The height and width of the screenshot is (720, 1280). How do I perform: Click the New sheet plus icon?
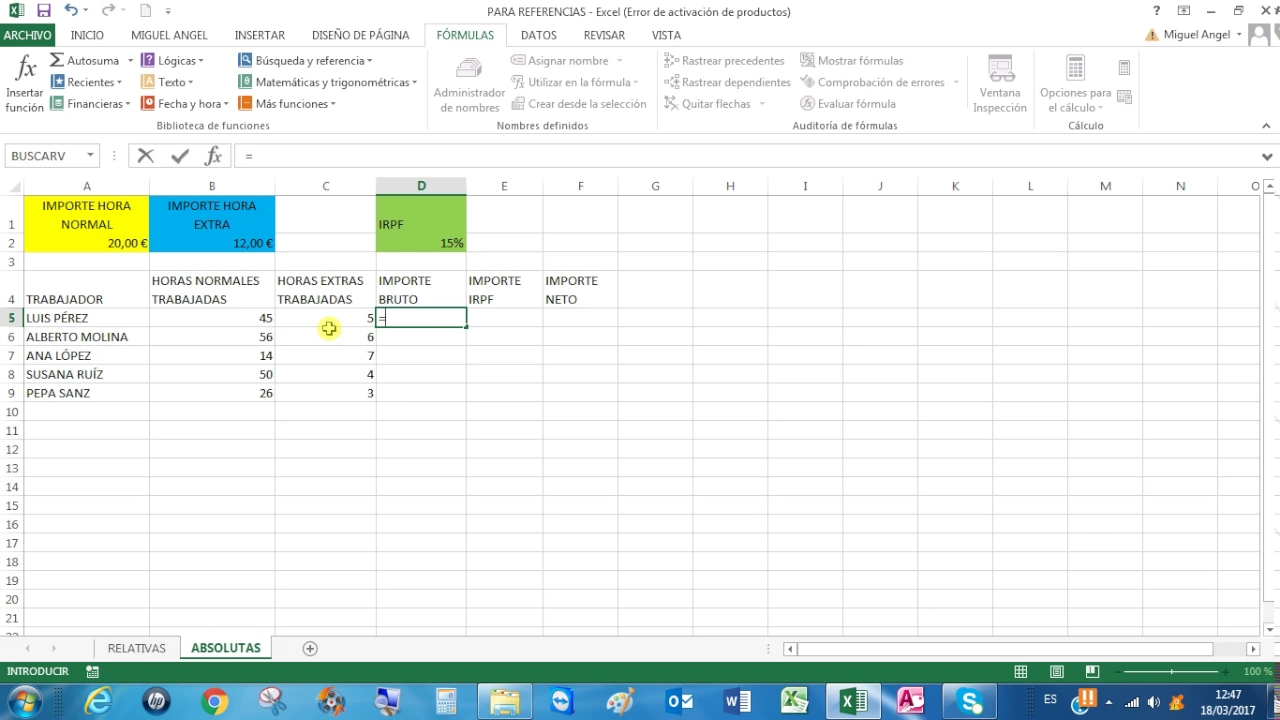[310, 648]
